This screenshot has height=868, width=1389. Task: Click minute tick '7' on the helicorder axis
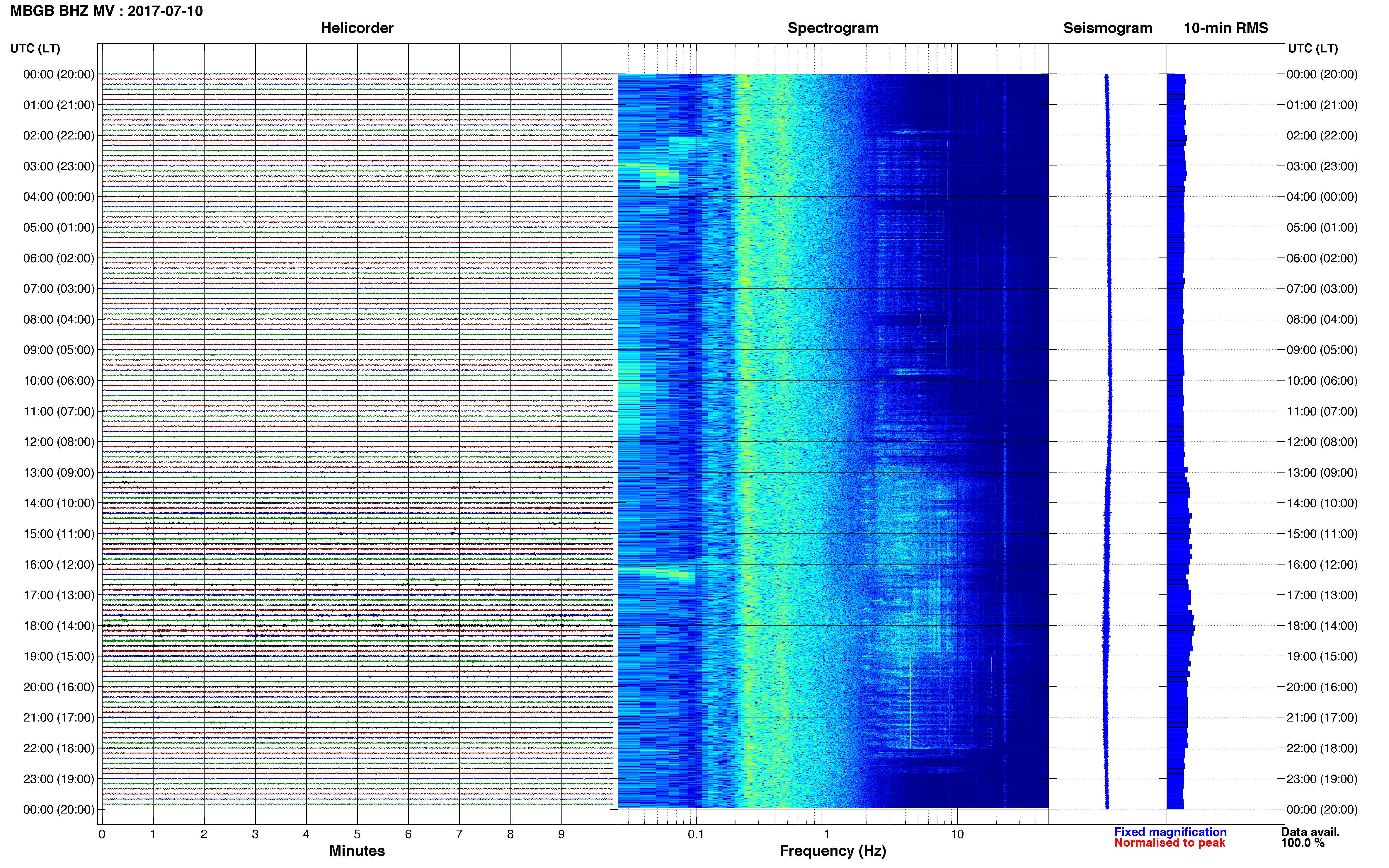(x=459, y=834)
